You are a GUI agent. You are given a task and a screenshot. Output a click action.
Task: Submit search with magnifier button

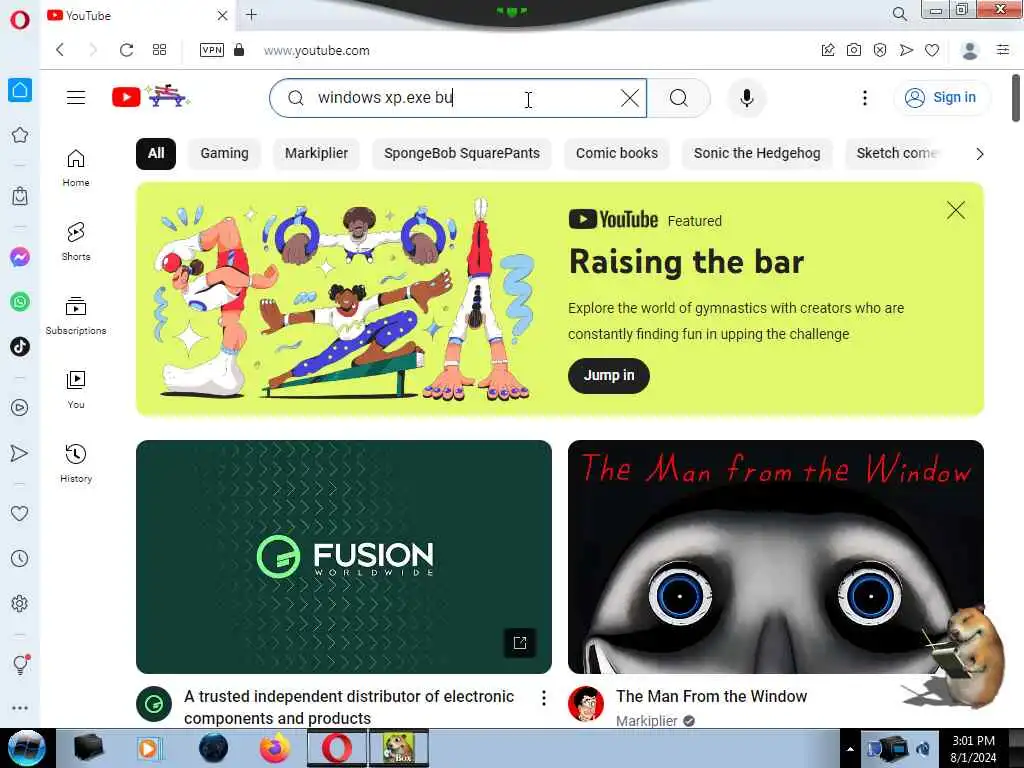coord(679,98)
